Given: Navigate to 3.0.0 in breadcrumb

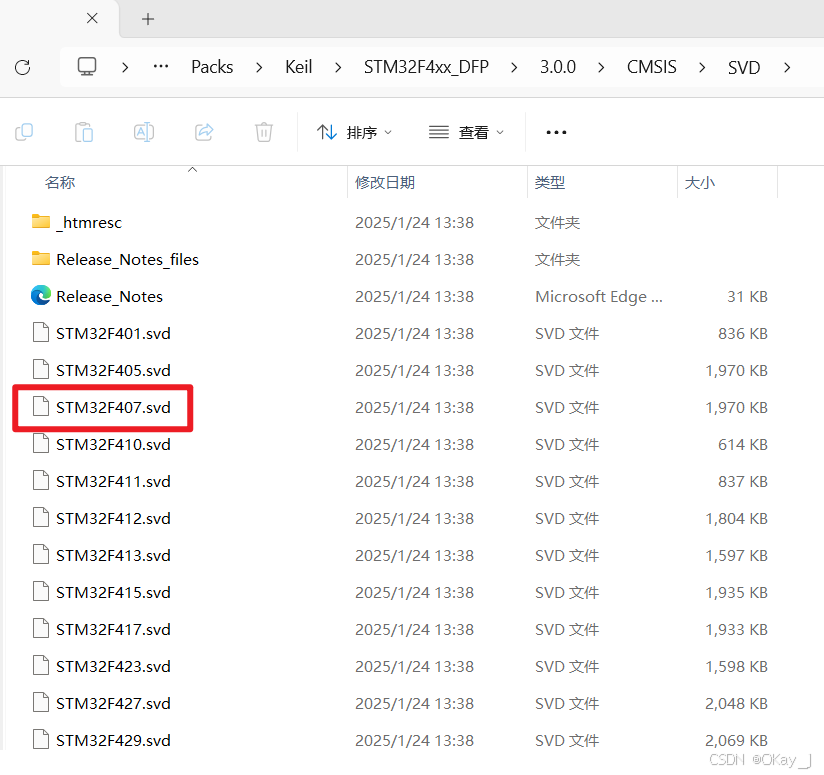Looking at the screenshot, I should tap(558, 67).
